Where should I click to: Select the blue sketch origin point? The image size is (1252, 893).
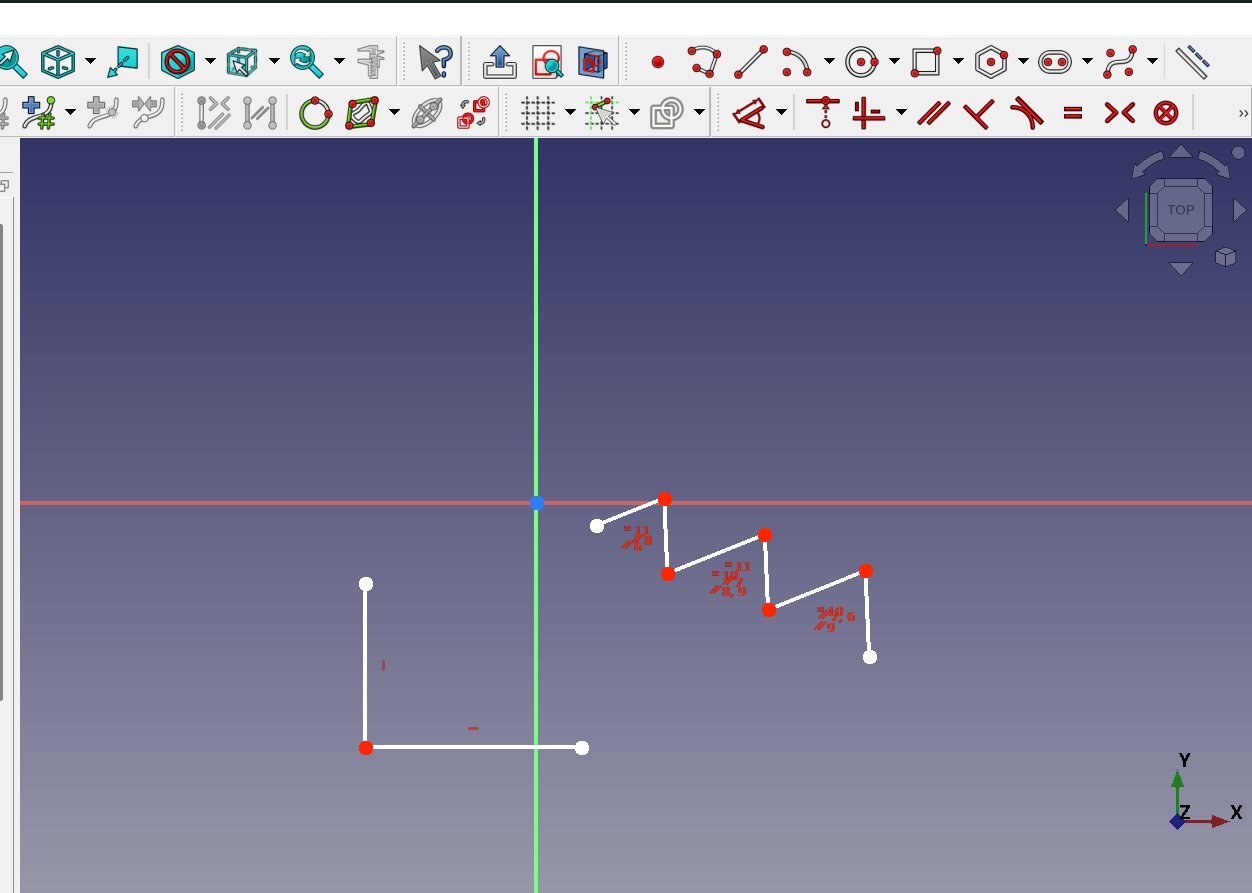tap(537, 503)
